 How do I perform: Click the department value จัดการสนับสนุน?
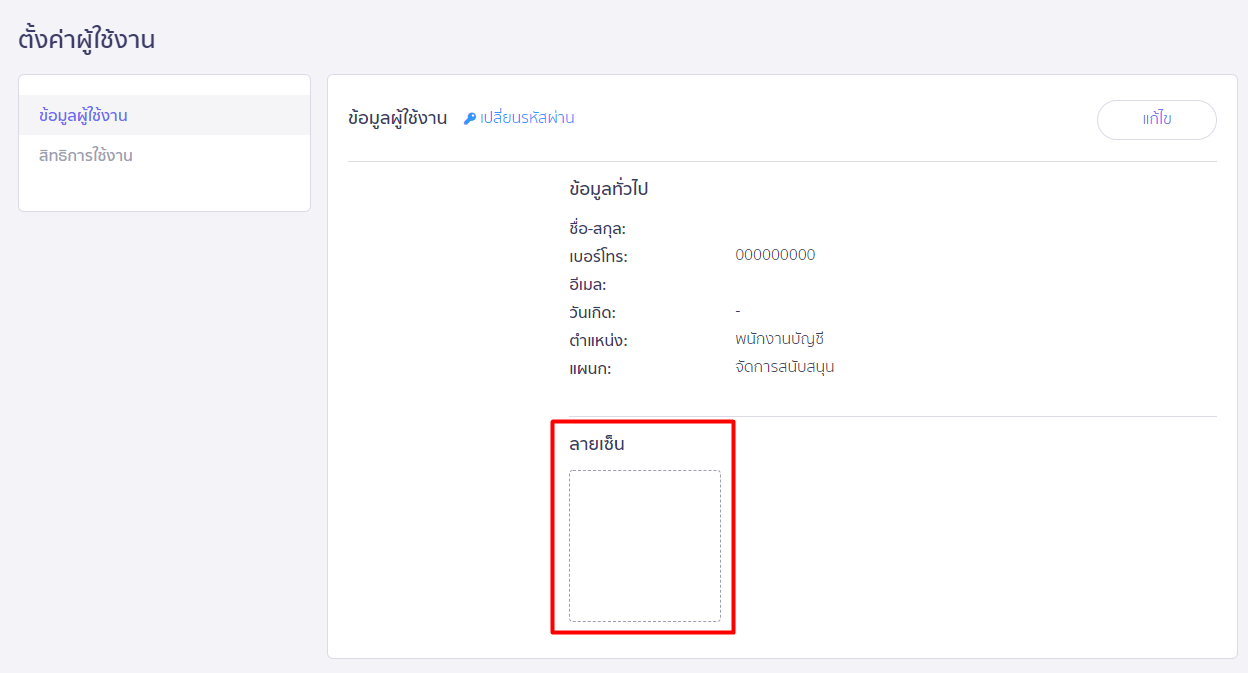784,366
